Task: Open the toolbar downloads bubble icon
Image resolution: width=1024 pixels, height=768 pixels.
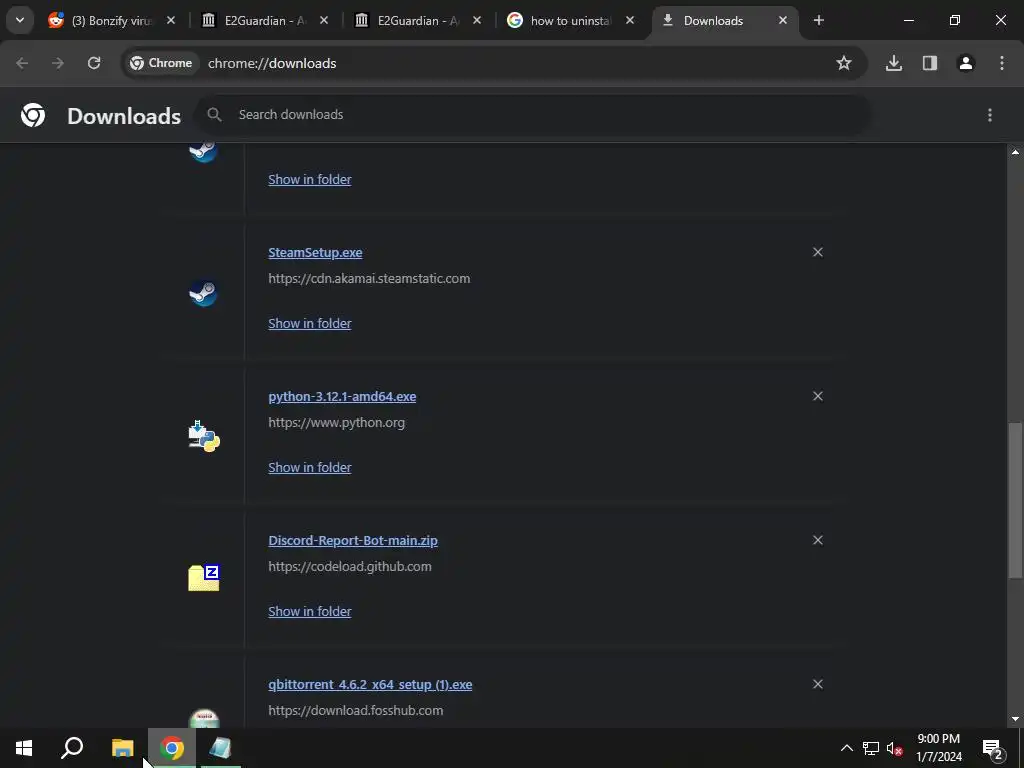Action: pyautogui.click(x=894, y=63)
